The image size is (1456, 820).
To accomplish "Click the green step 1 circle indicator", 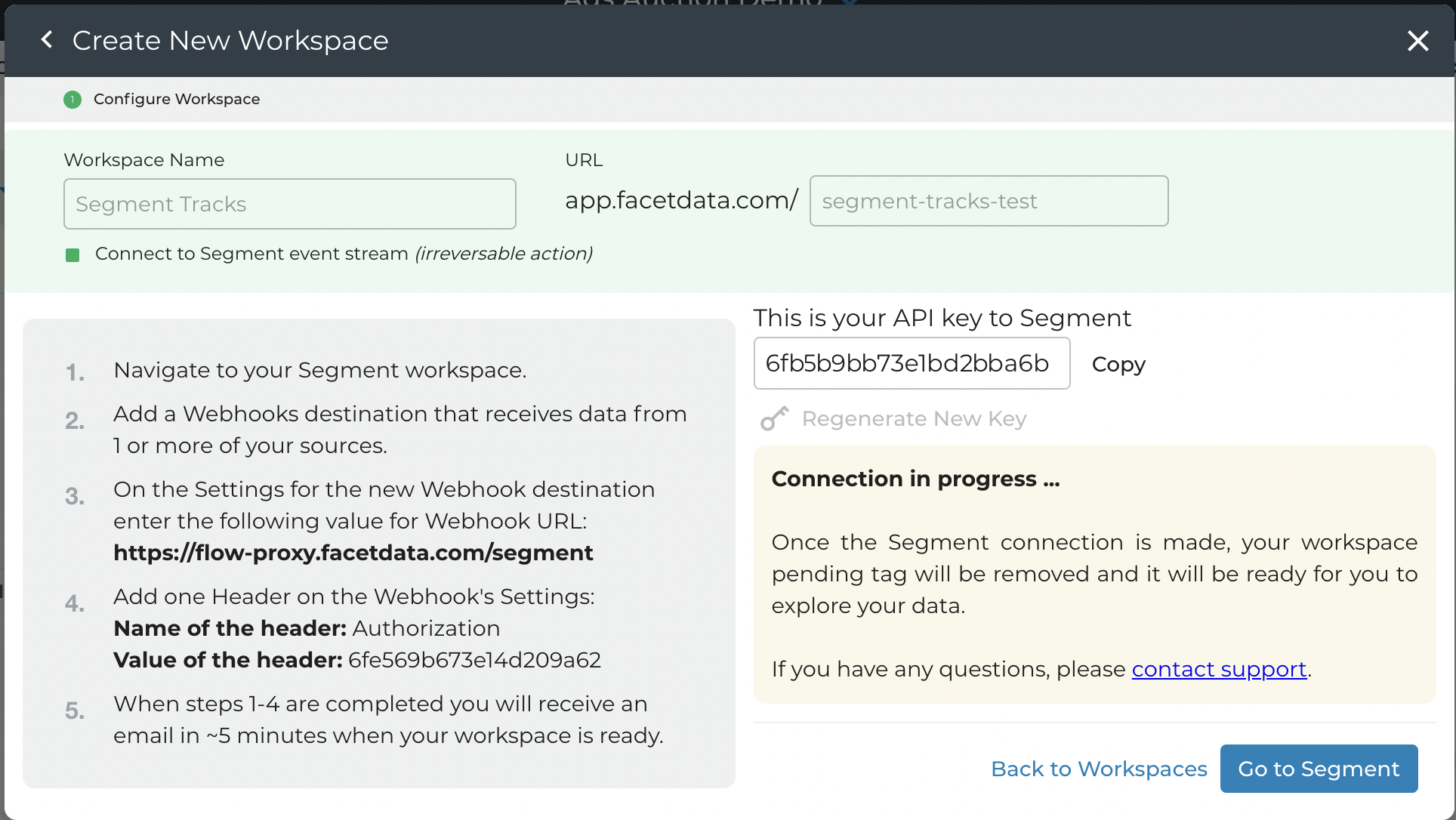I will coord(72,100).
